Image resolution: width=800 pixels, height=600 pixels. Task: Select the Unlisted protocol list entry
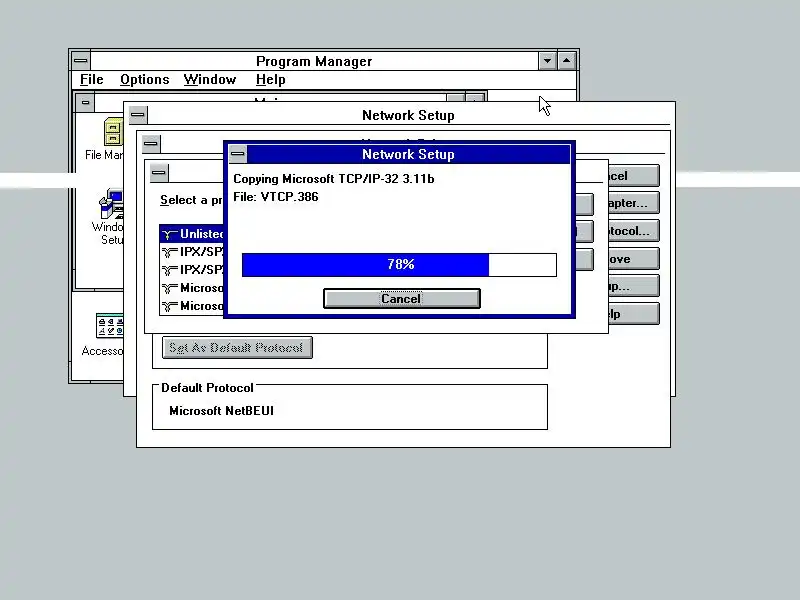point(192,234)
